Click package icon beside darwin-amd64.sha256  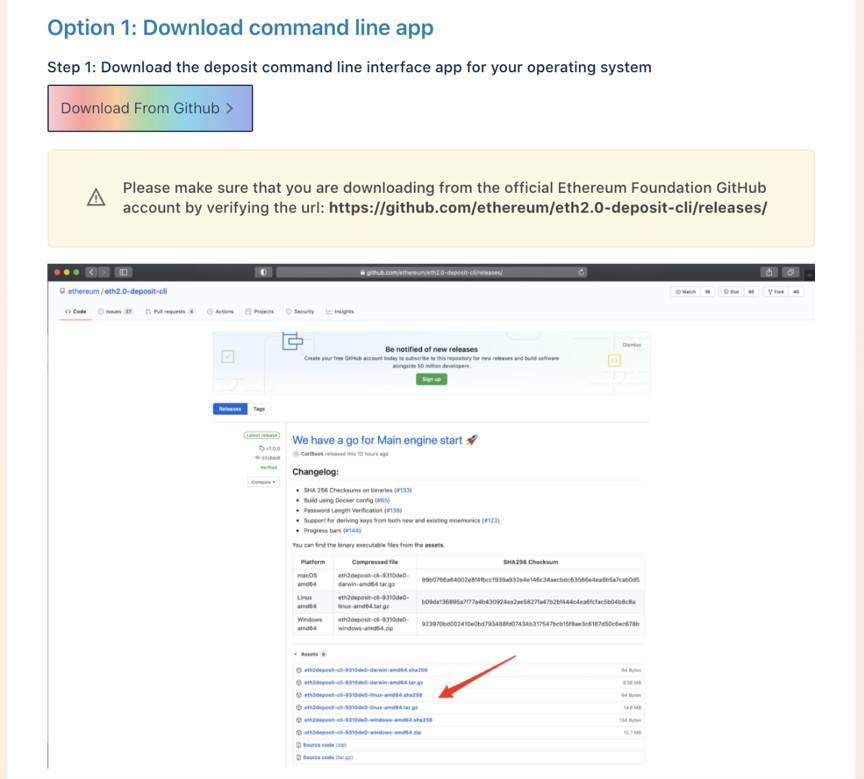[299, 670]
